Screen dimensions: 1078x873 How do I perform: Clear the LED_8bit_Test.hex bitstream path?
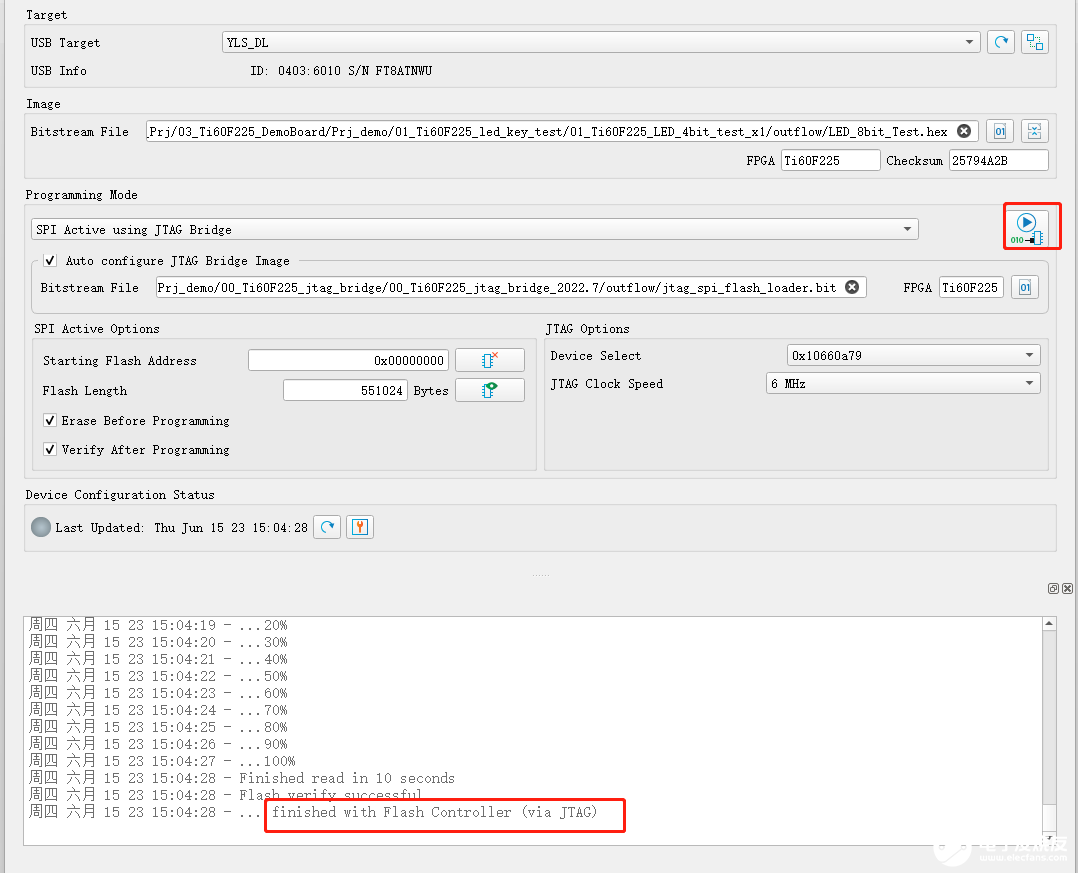[x=963, y=131]
